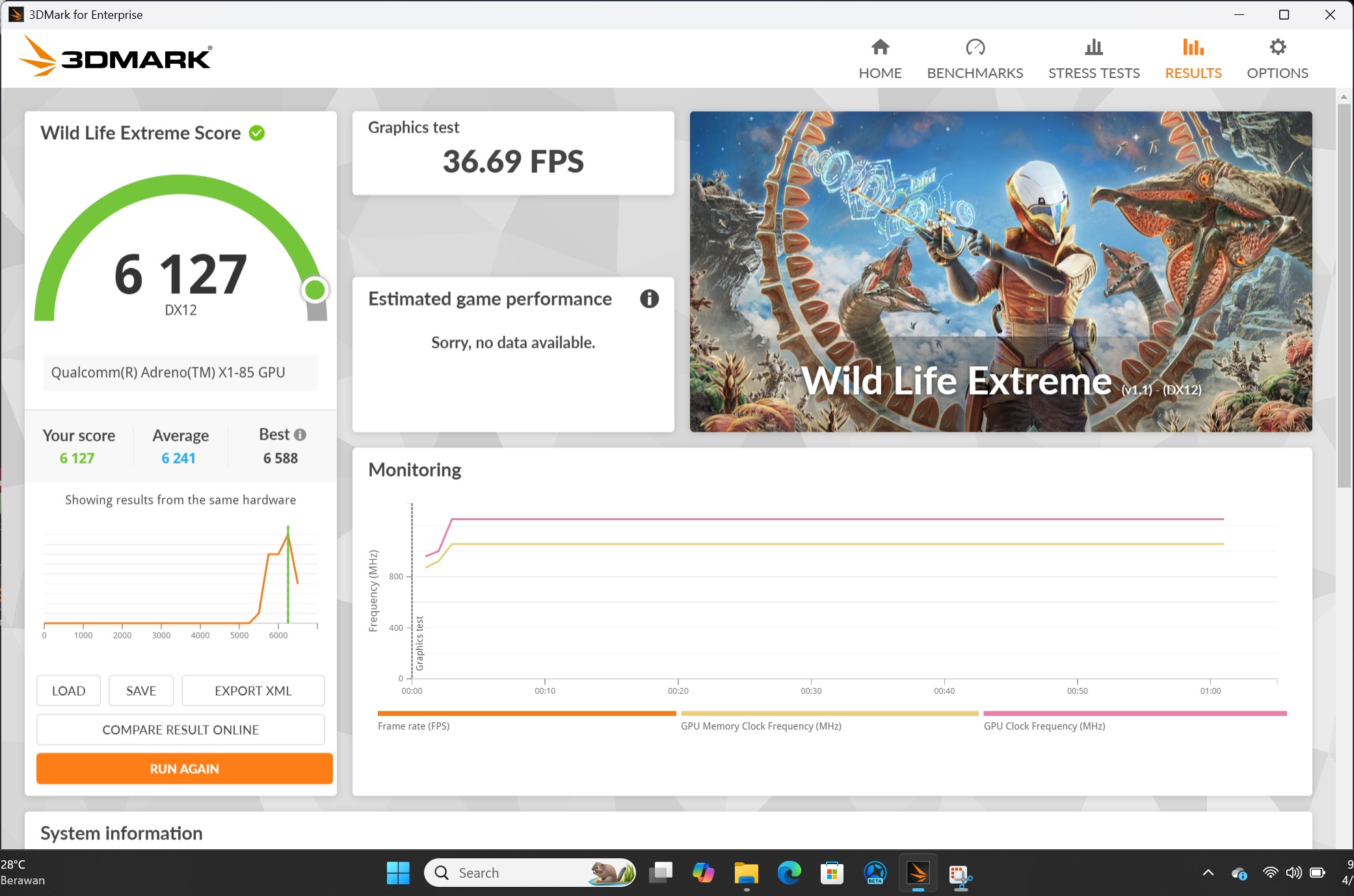The image size is (1354, 896).
Task: Click the 3DMark logo
Action: (115, 57)
